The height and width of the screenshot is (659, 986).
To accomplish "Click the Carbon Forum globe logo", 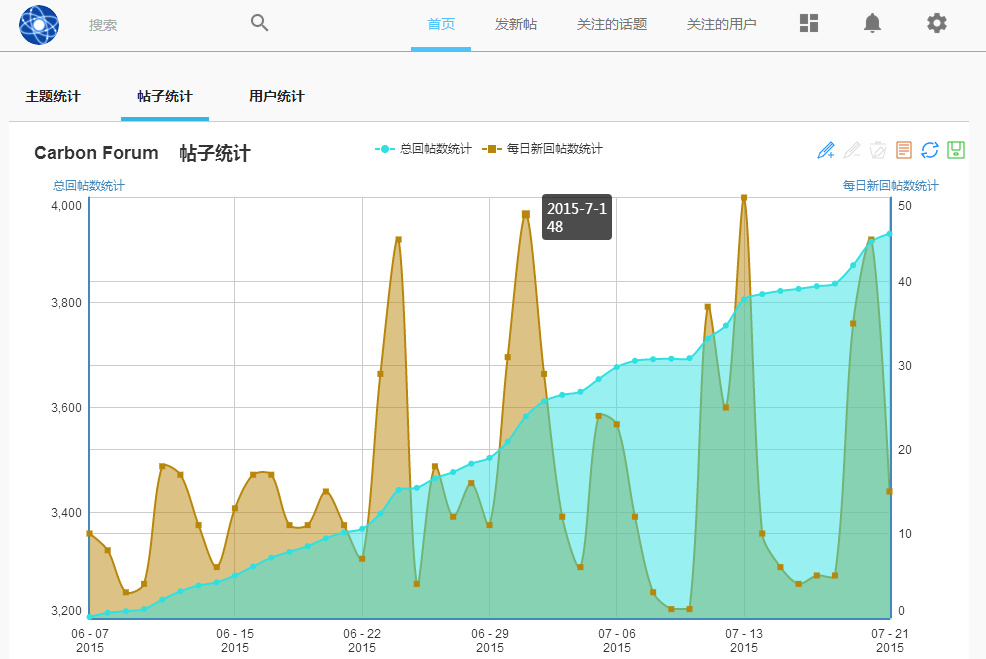I will tap(39, 25).
